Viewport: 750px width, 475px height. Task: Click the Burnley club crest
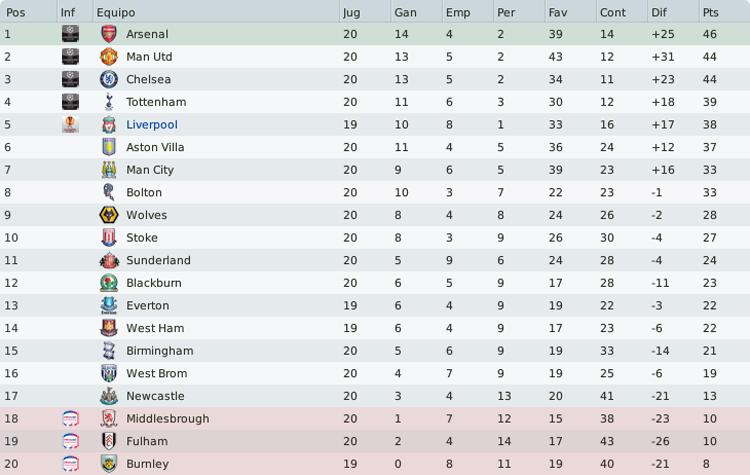109,464
